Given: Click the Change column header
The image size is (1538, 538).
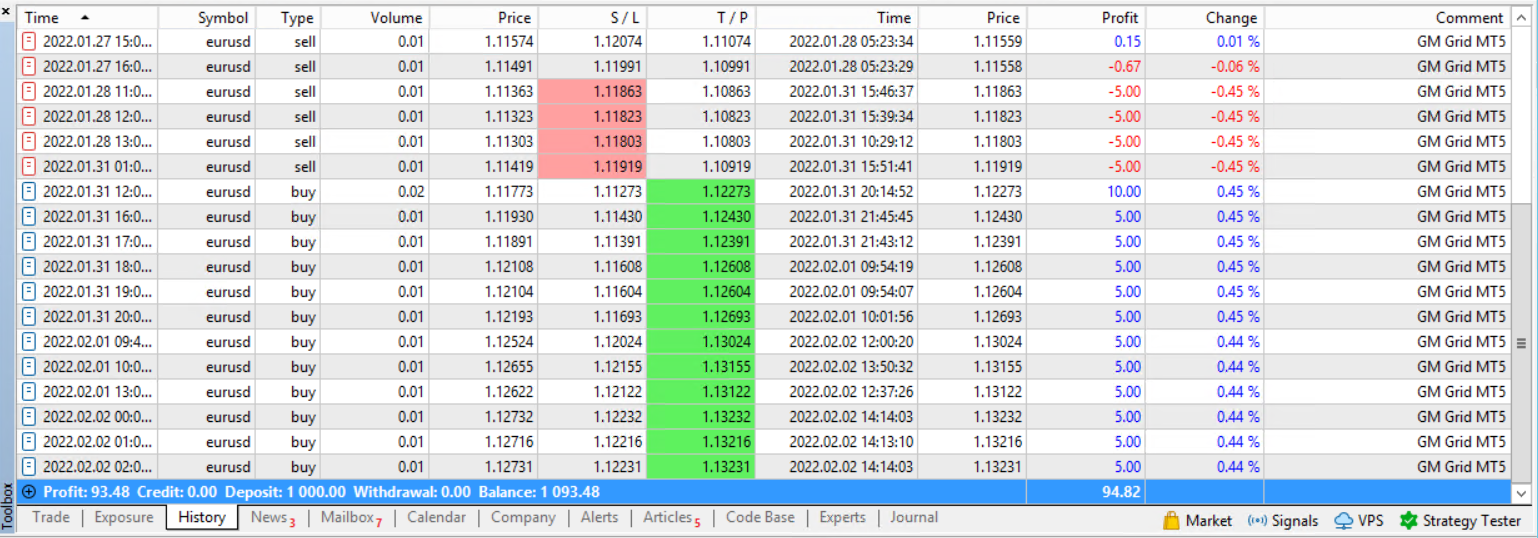Looking at the screenshot, I should click(1205, 18).
